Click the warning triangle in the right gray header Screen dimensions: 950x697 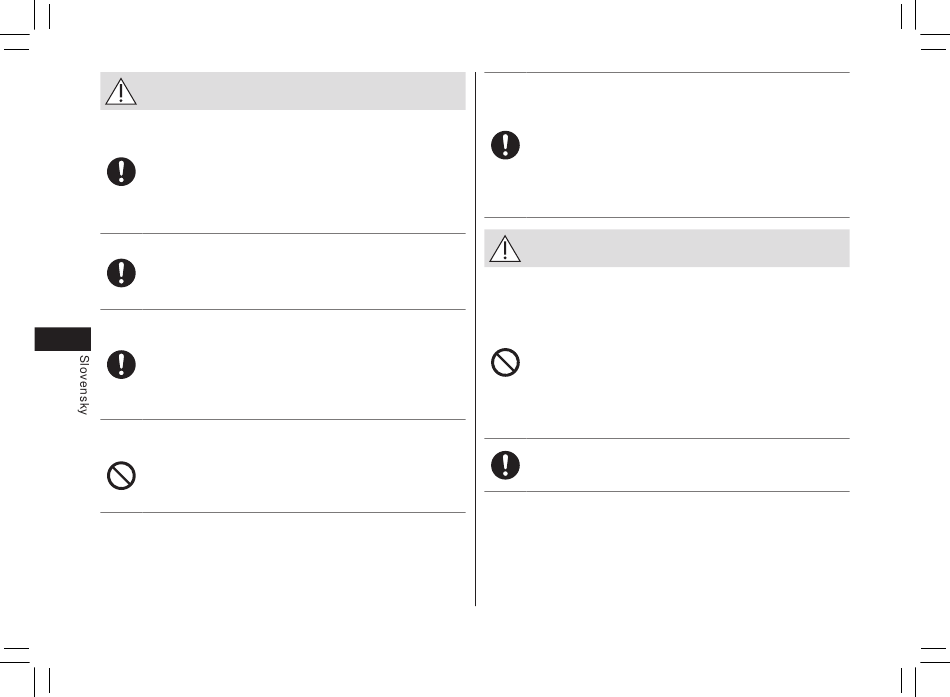(505, 248)
